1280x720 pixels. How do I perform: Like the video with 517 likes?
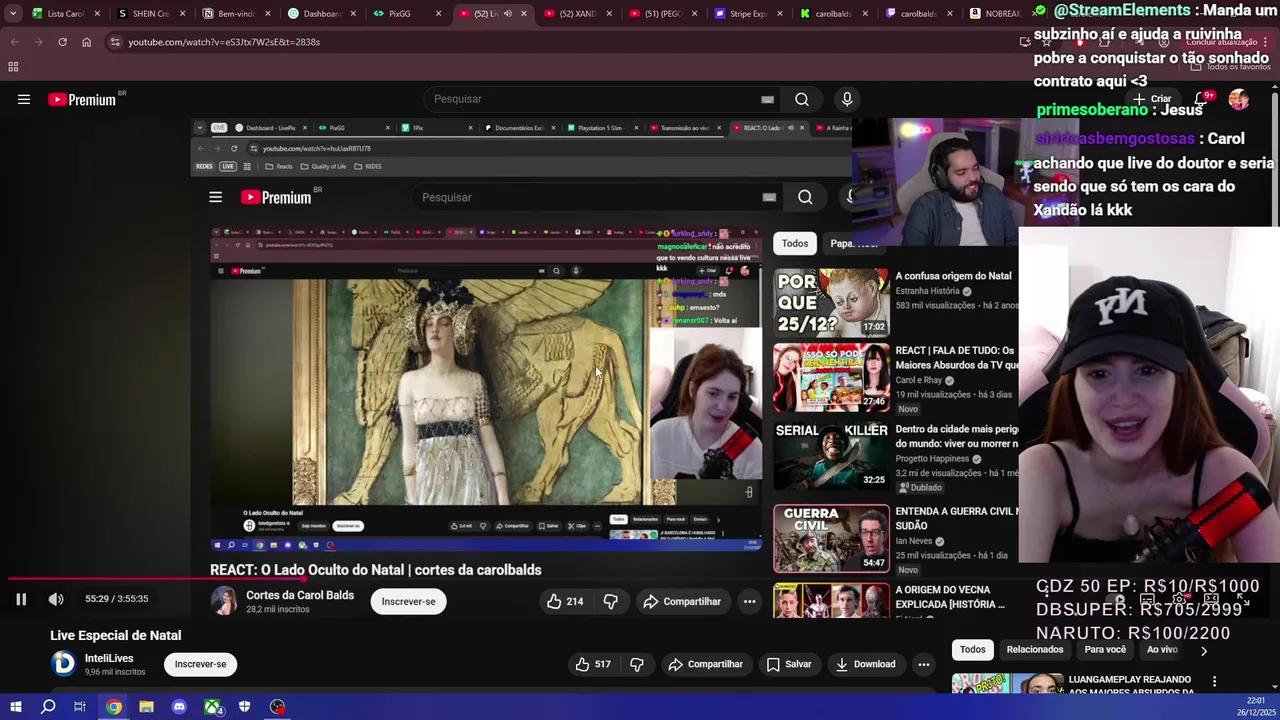593,664
